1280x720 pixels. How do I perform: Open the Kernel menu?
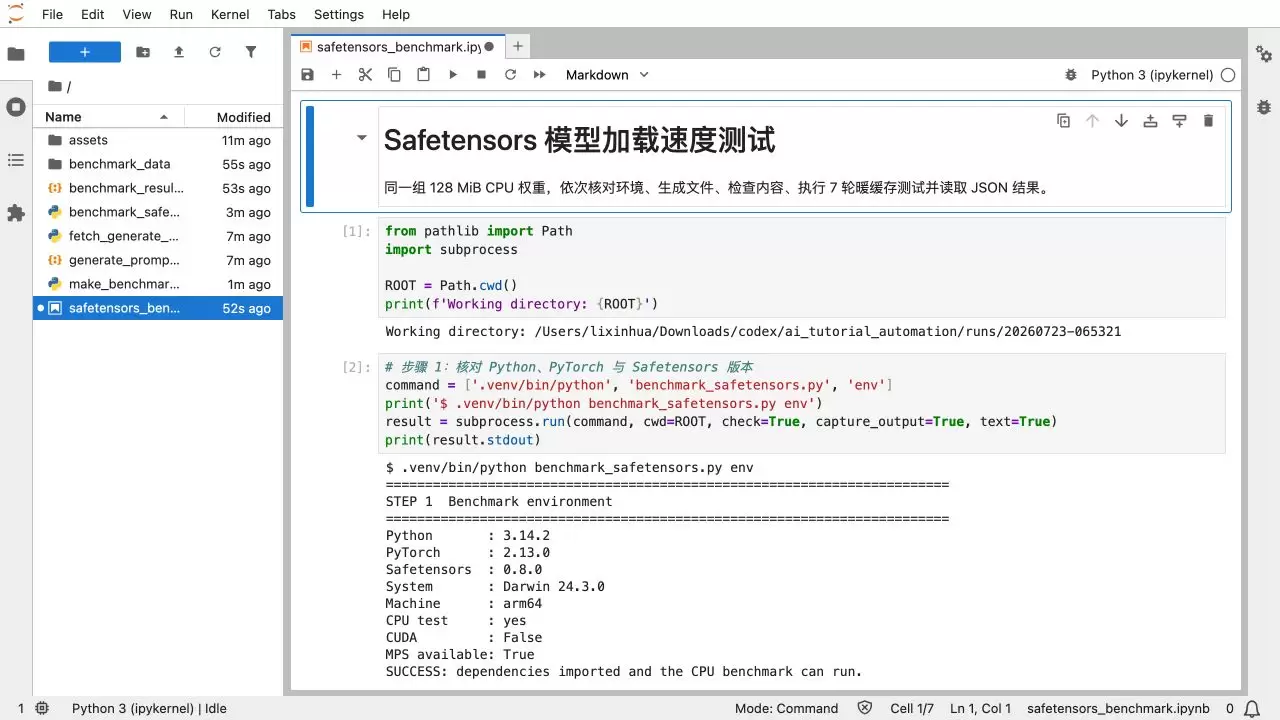231,14
